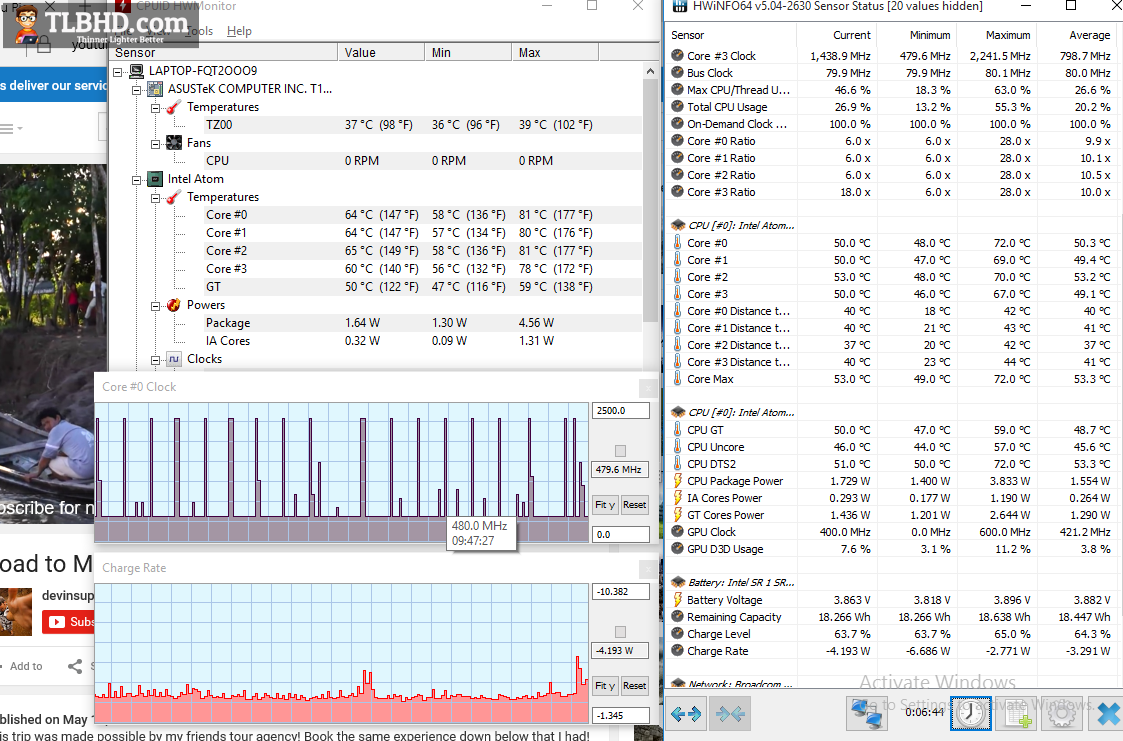Click the red YouTube Subscribe button
This screenshot has width=1123, height=741.
[x=69, y=622]
